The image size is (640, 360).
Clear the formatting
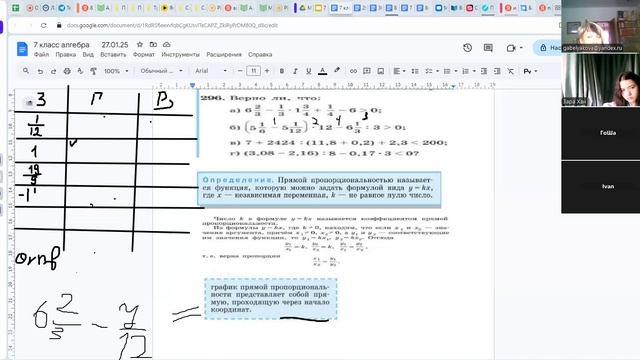(x=511, y=71)
